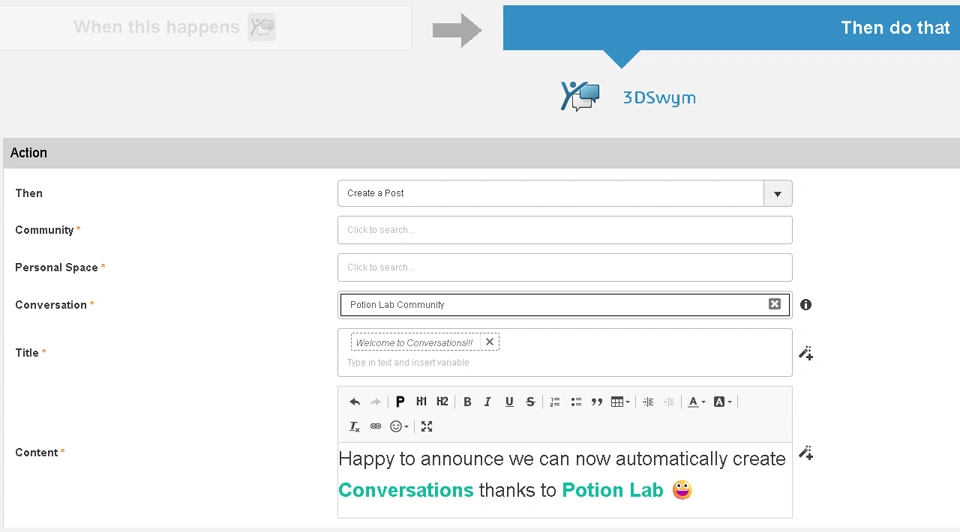Click the 'Potion Lab' green text in content
Image resolution: width=960 pixels, height=532 pixels.
coord(612,490)
